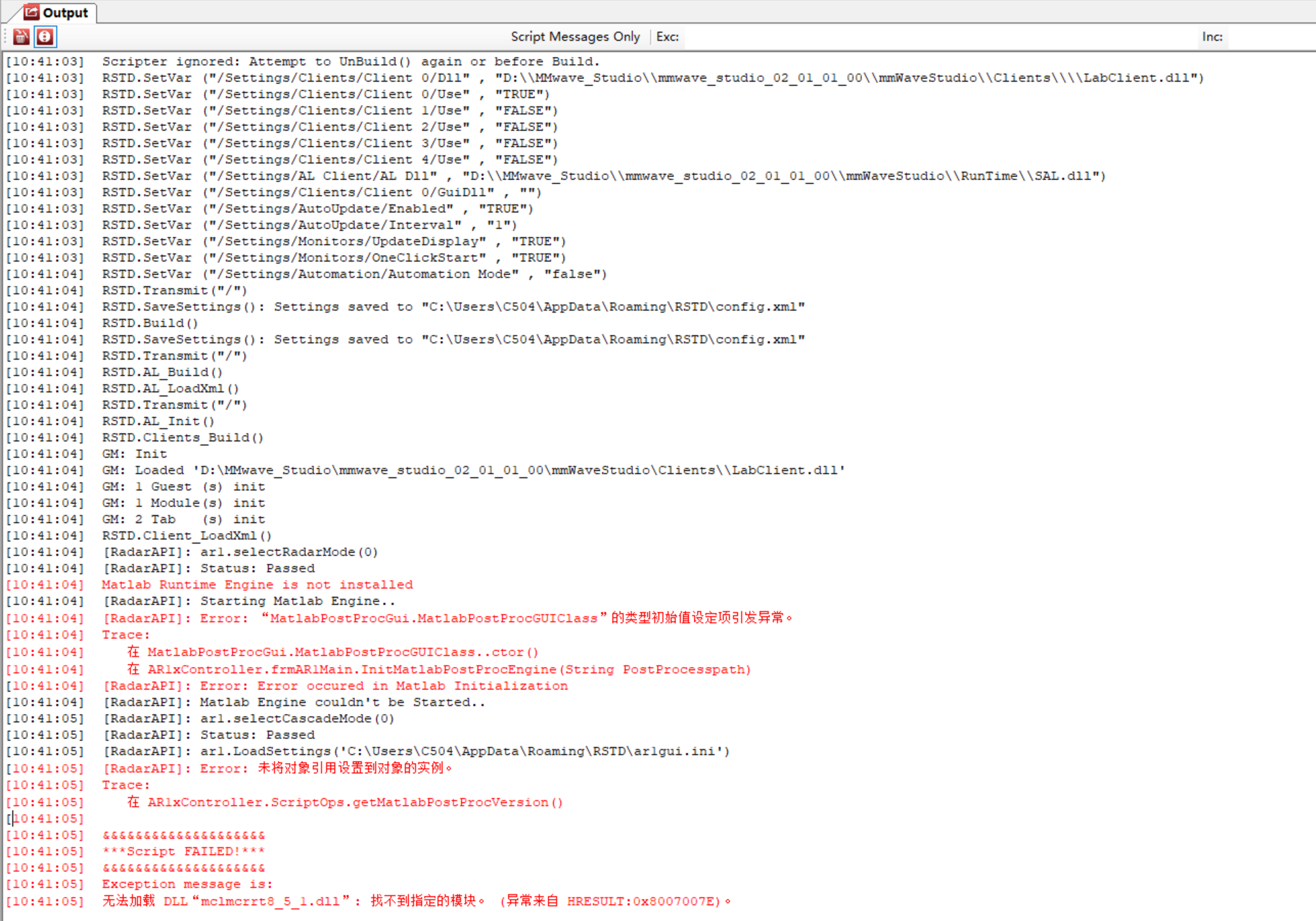
Task: Click the clear output trash icon
Action: [21, 37]
